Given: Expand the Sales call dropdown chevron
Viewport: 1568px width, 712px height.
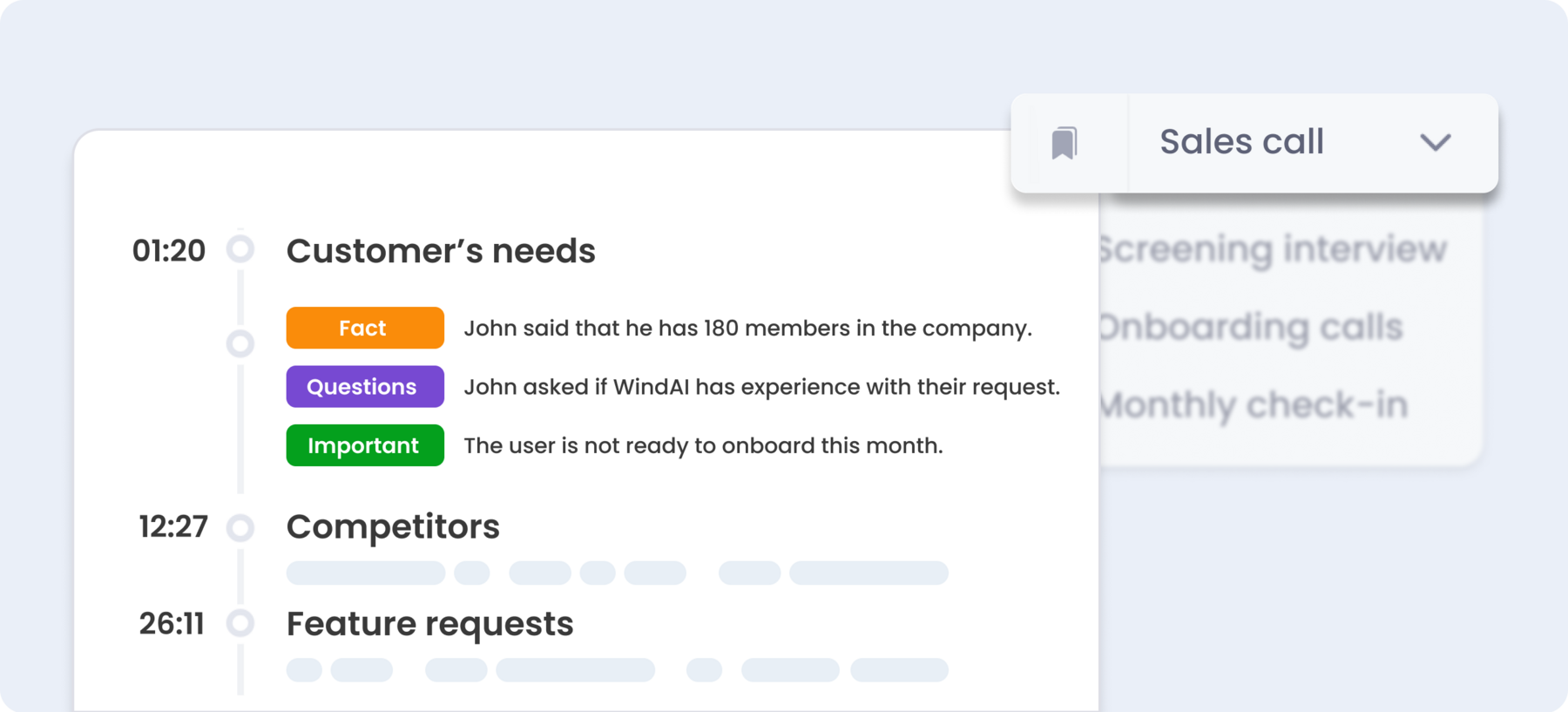Looking at the screenshot, I should pos(1435,142).
